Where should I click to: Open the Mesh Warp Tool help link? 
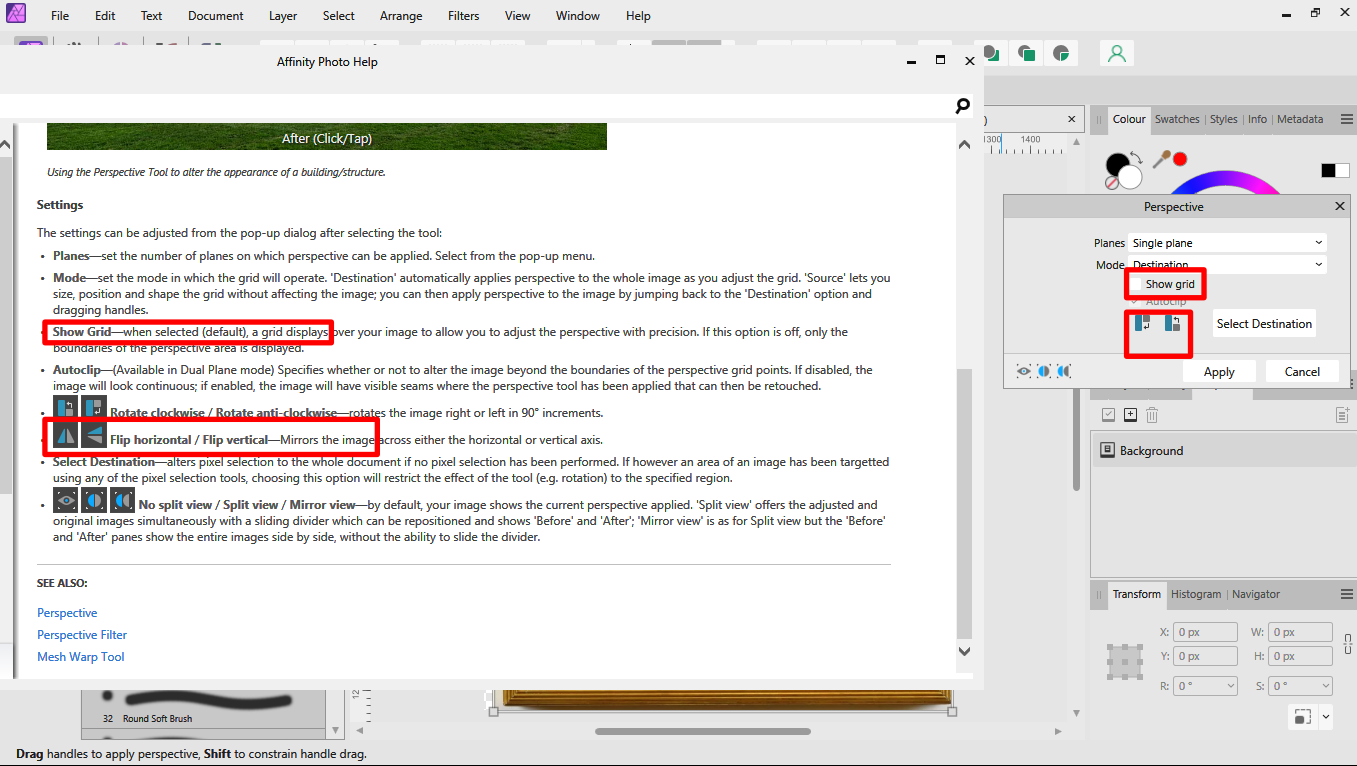pos(80,656)
